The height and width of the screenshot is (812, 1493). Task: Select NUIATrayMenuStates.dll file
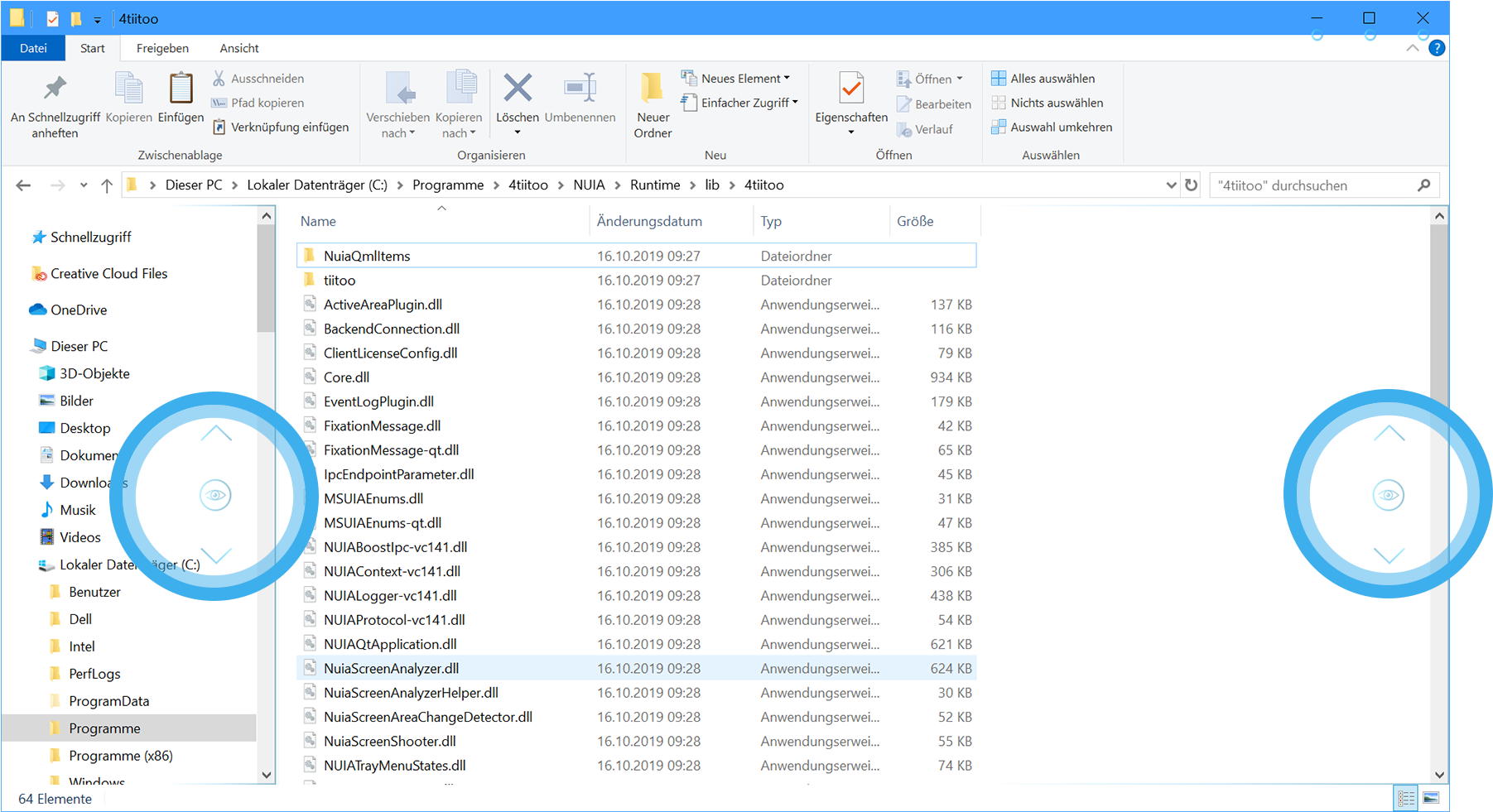pyautogui.click(x=636, y=766)
